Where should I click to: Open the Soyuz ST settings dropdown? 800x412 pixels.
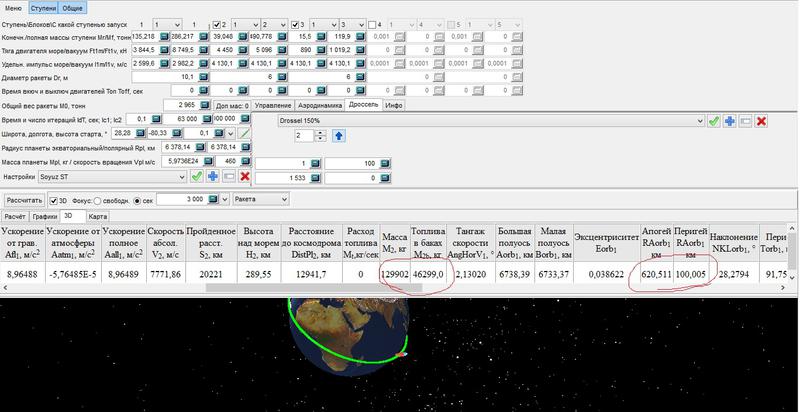(183, 176)
